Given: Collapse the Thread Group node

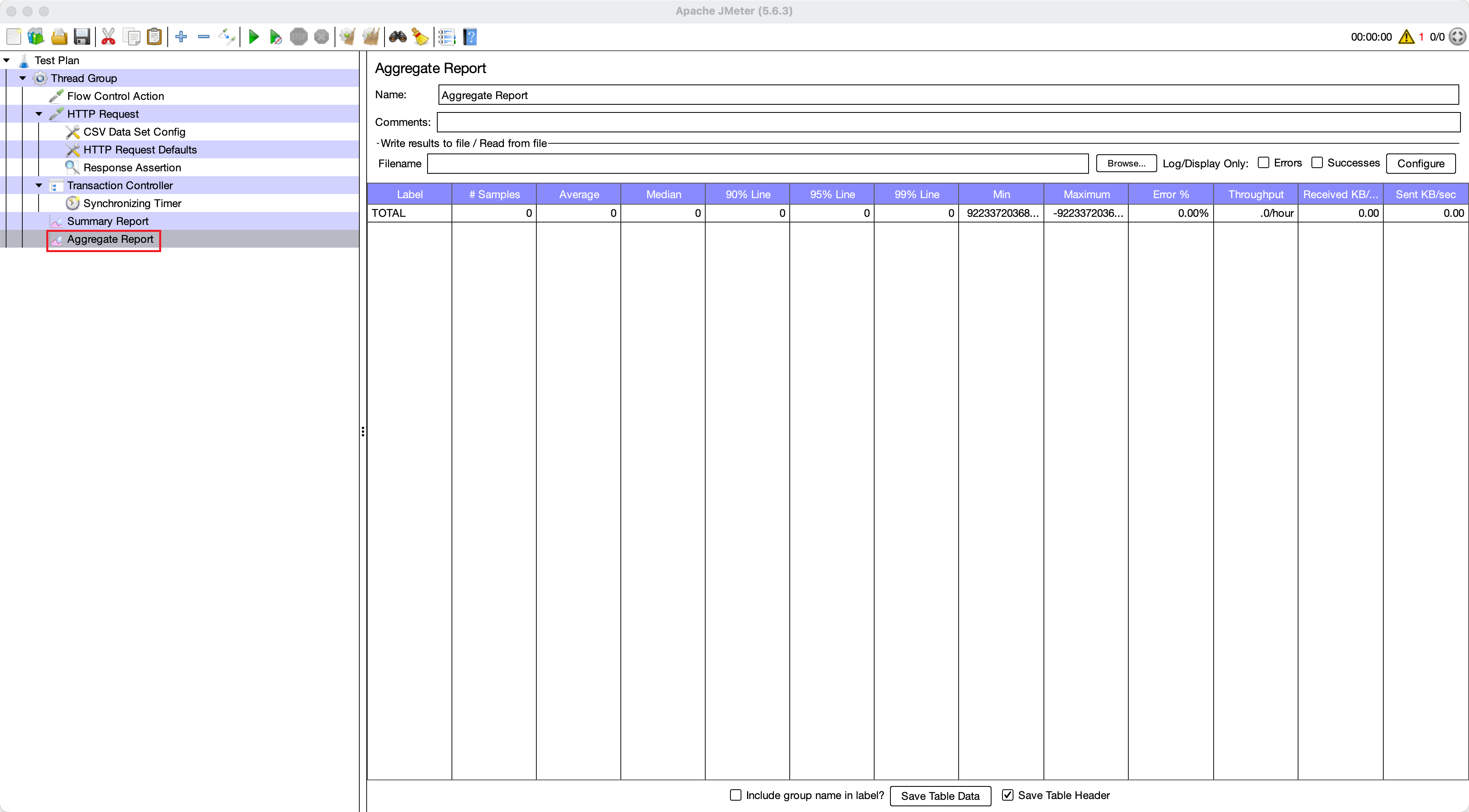Looking at the screenshot, I should pyautogui.click(x=23, y=78).
